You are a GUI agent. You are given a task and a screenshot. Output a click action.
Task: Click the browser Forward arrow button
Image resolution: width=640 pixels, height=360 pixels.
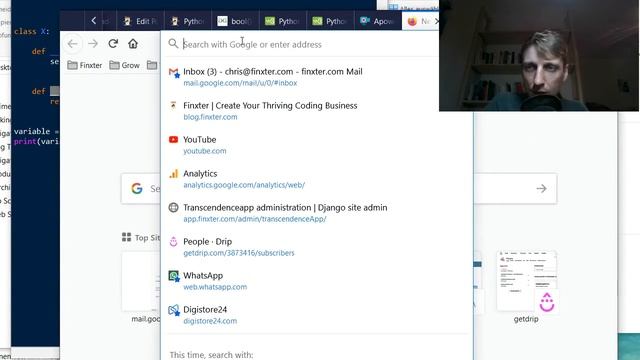point(93,44)
